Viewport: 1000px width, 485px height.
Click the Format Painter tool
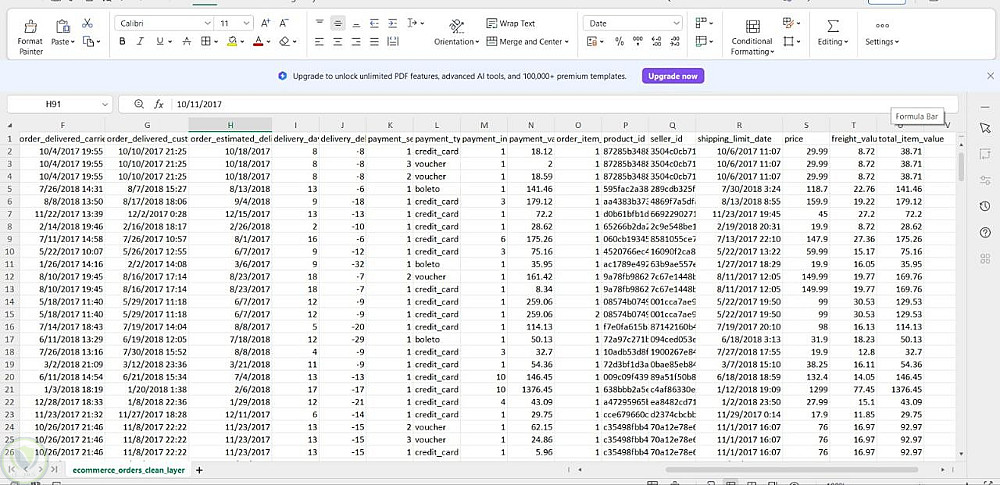click(x=30, y=37)
